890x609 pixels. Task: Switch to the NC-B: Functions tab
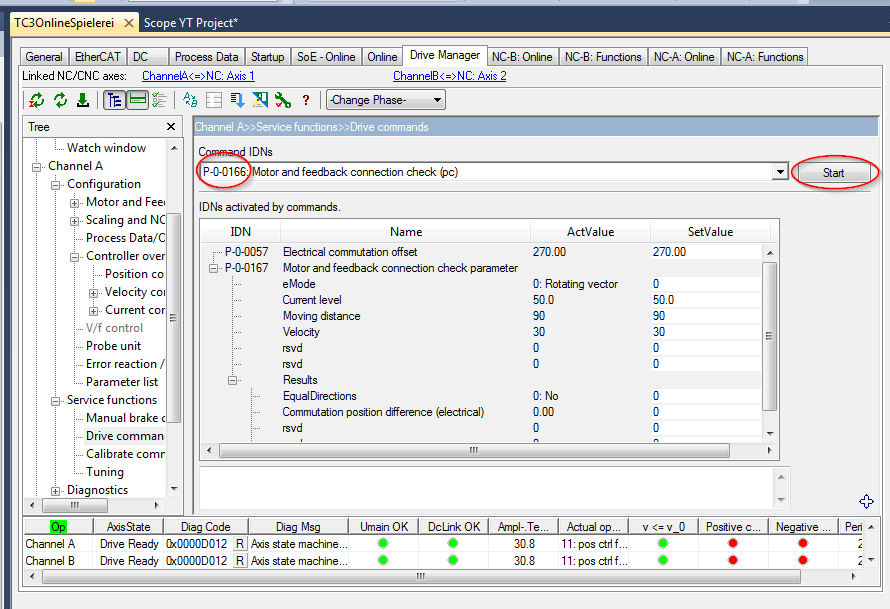point(603,57)
